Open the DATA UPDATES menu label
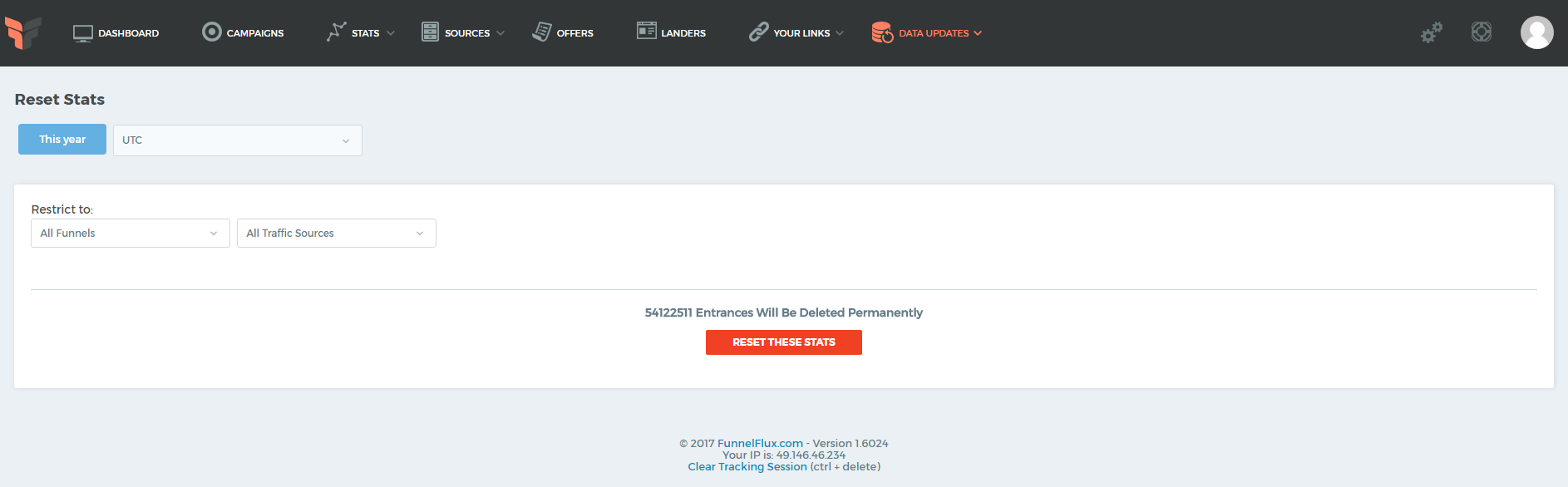 coord(934,33)
